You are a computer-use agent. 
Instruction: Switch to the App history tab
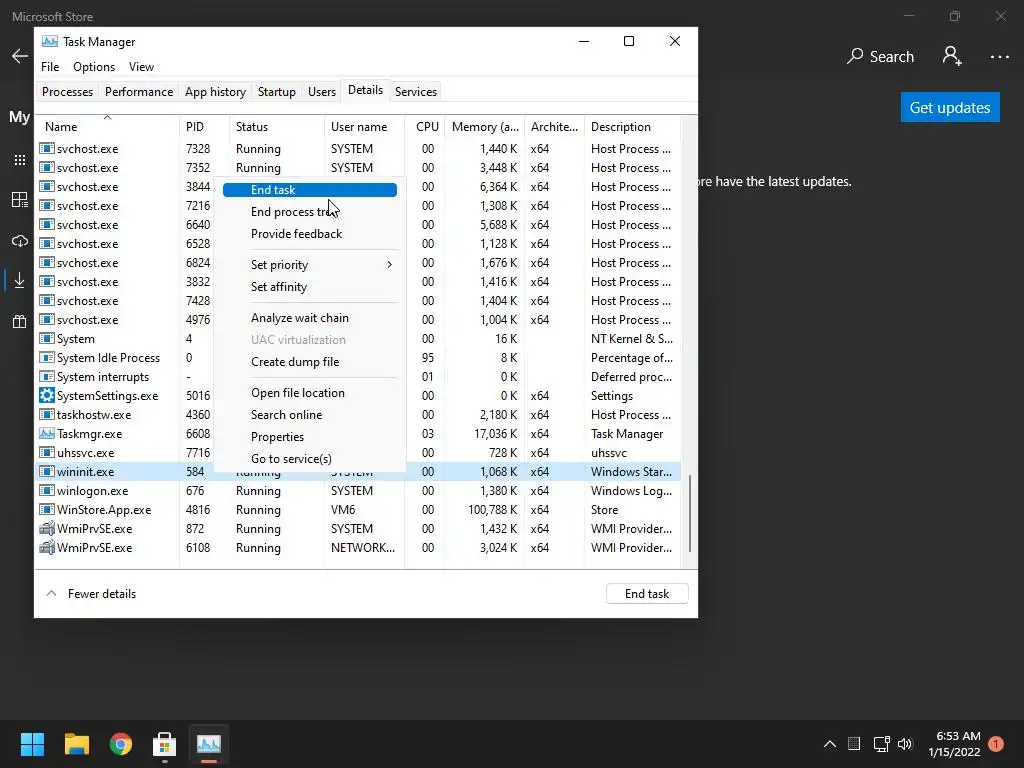click(216, 91)
